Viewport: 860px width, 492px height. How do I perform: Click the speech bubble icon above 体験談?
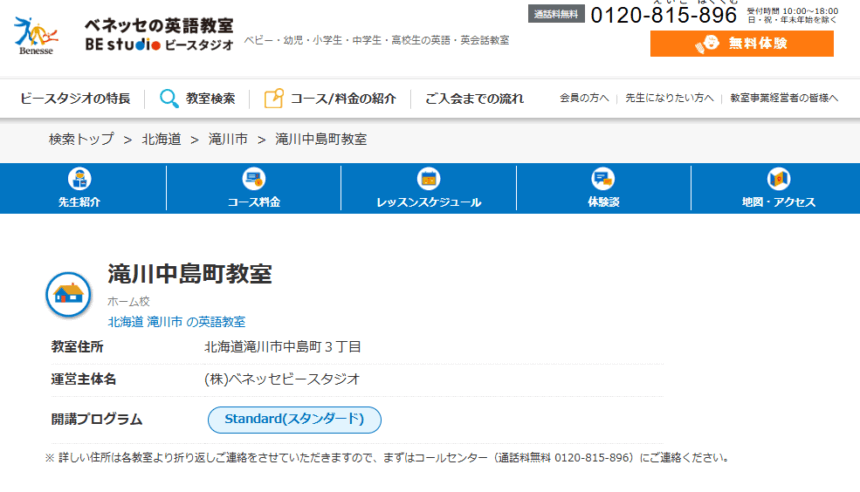603,179
